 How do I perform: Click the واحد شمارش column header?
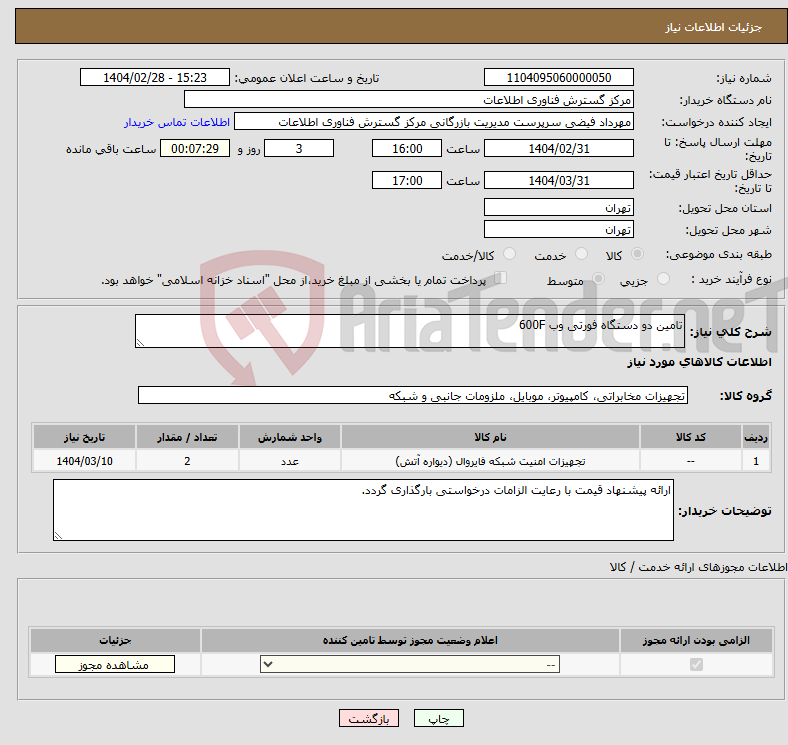290,437
